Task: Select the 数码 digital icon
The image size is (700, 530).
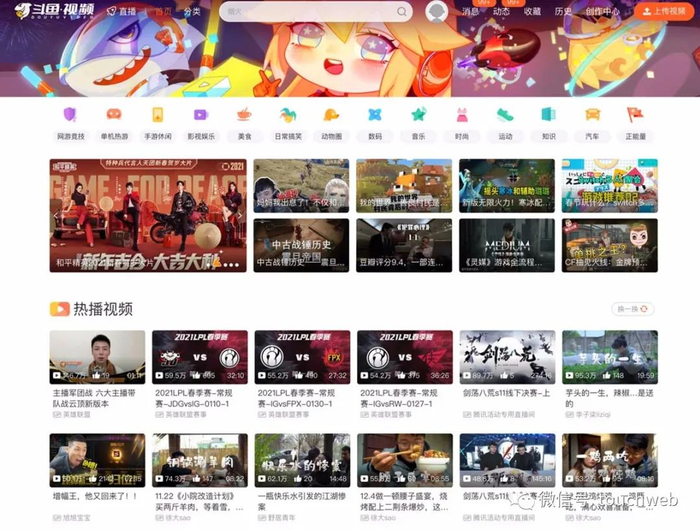Action: tap(375, 115)
